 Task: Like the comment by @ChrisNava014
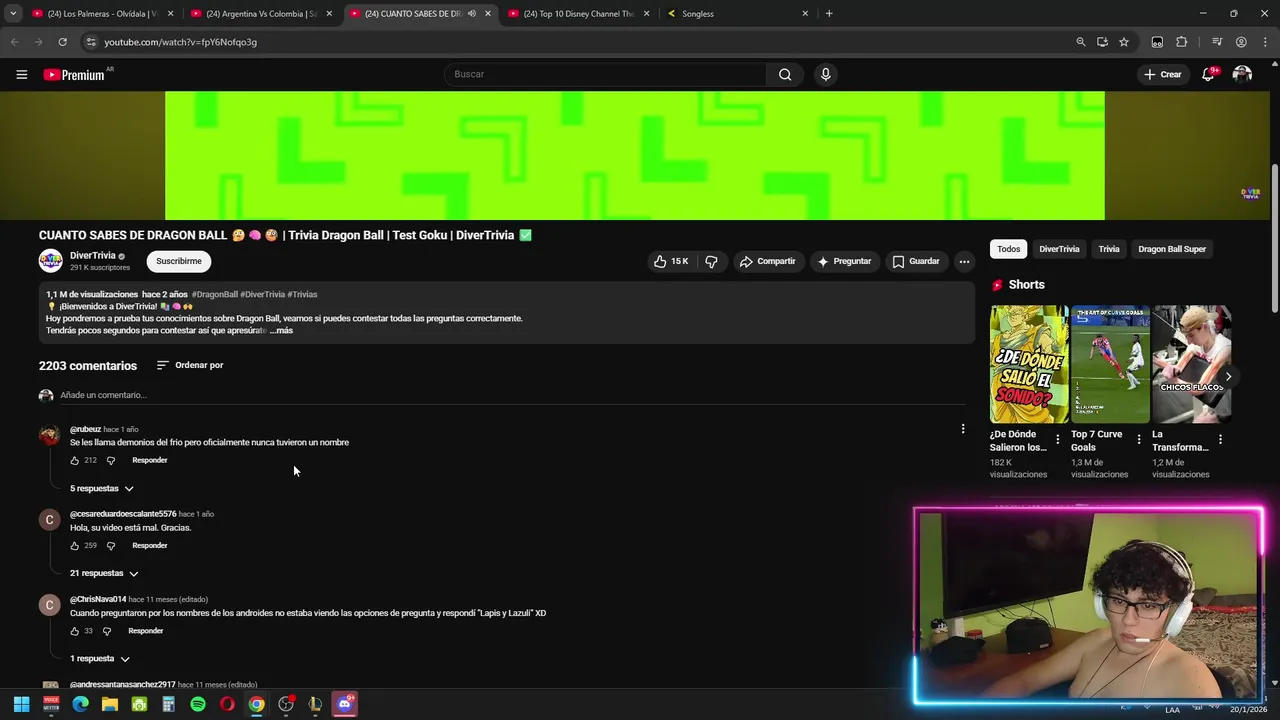[74, 631]
